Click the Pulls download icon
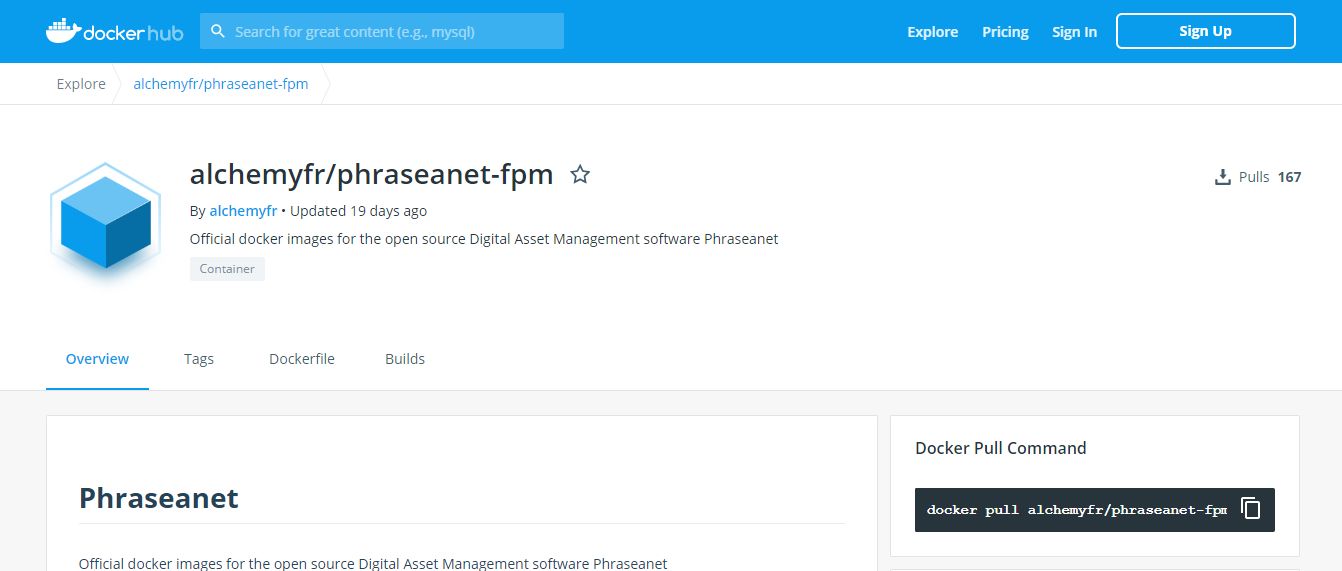 pos(1222,177)
